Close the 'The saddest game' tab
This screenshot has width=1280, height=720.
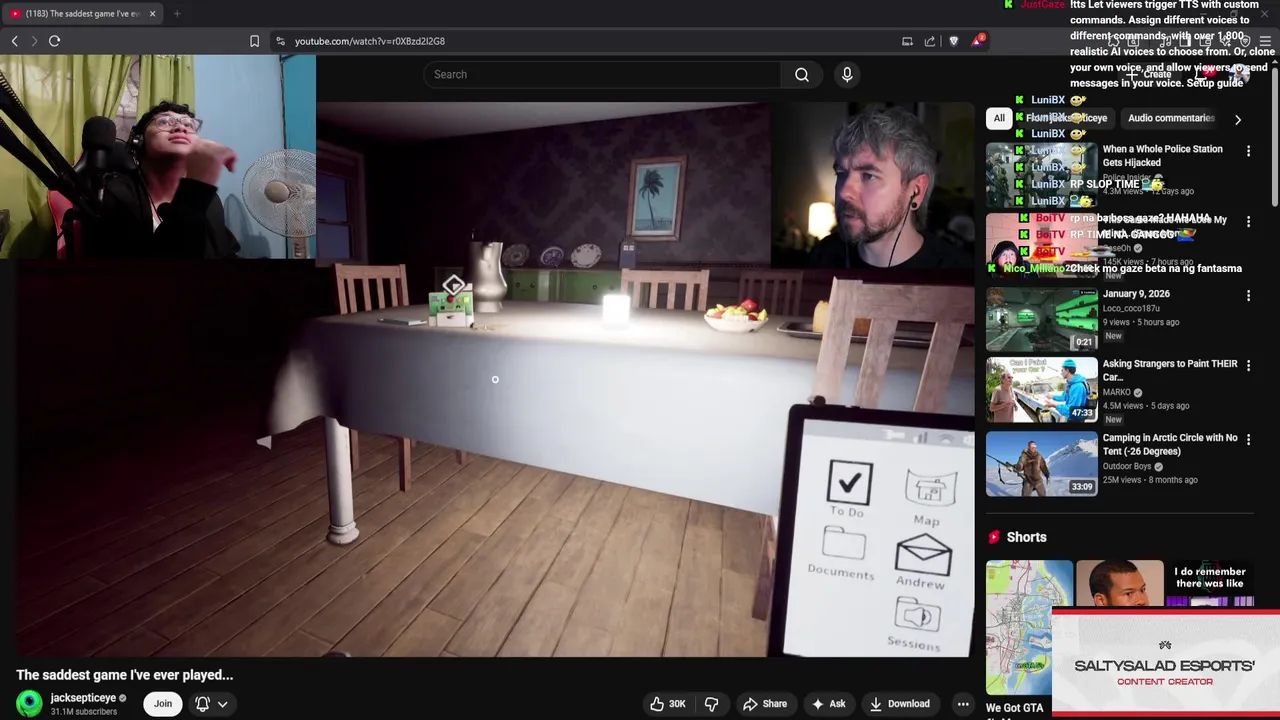pos(152,14)
